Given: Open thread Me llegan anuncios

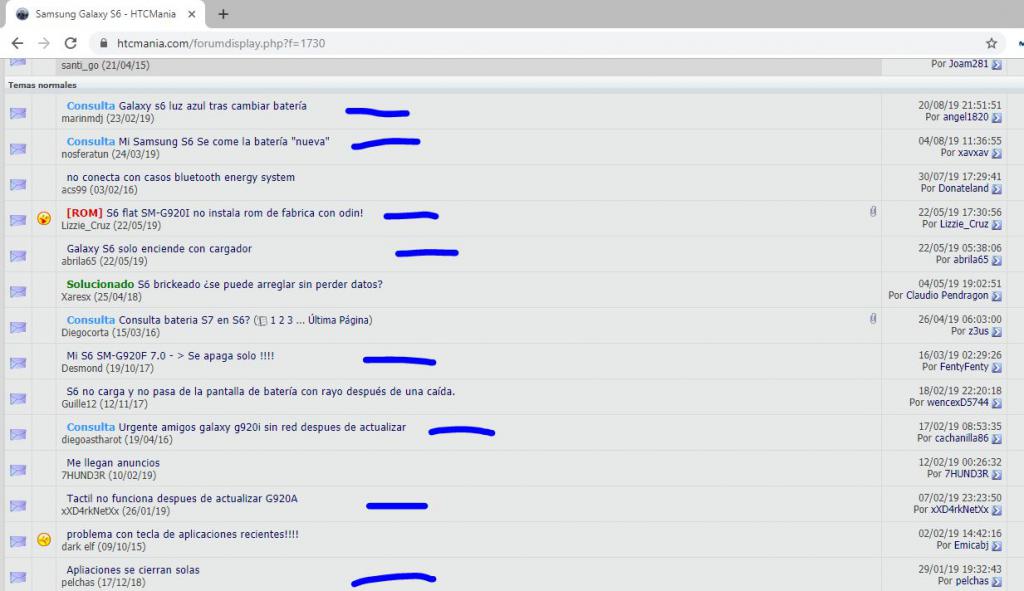Looking at the screenshot, I should pyautogui.click(x=113, y=463).
